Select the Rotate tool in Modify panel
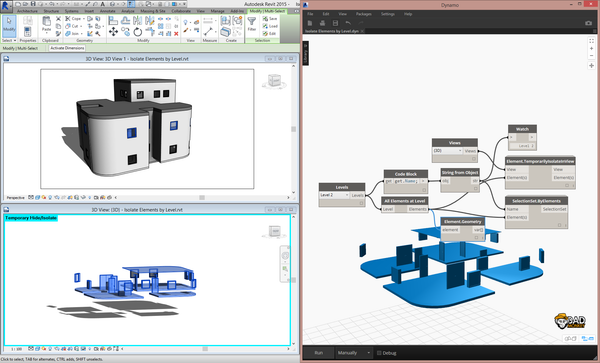Image resolution: width=600 pixels, height=363 pixels. (x=138, y=32)
